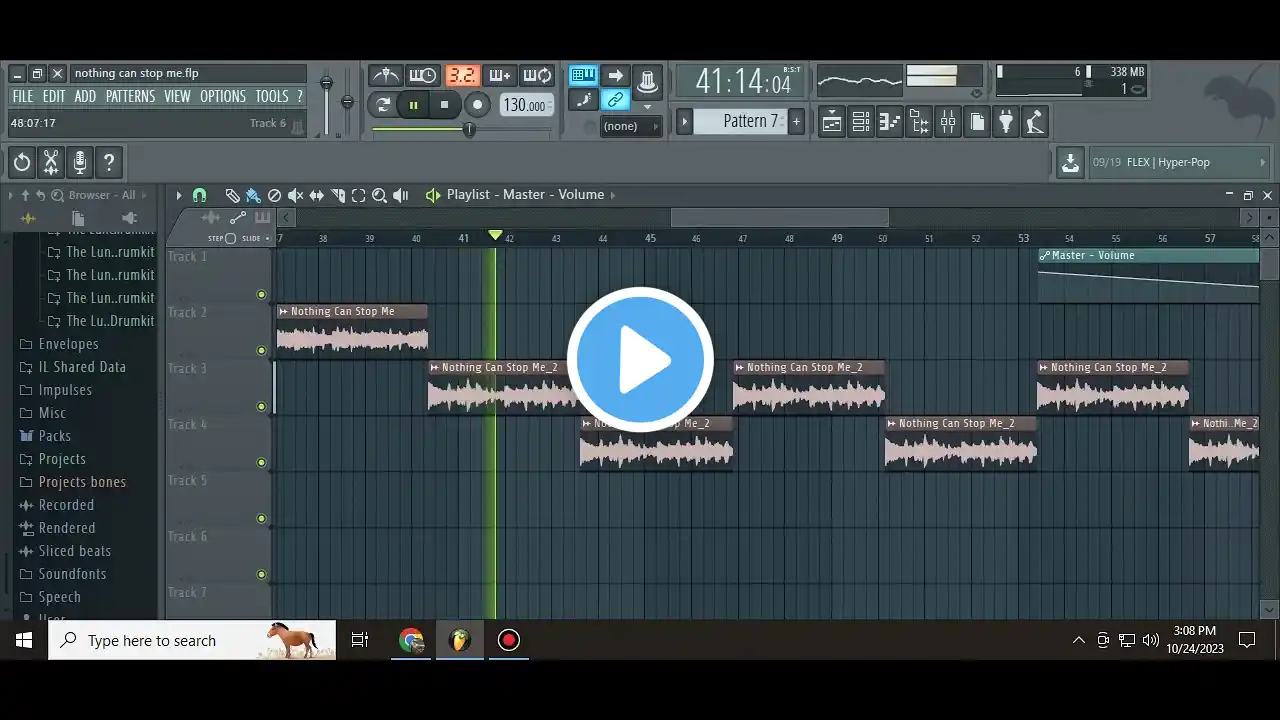Screen dimensions: 1280x720
Task: Toggle the playlist snap magnet
Action: point(199,195)
